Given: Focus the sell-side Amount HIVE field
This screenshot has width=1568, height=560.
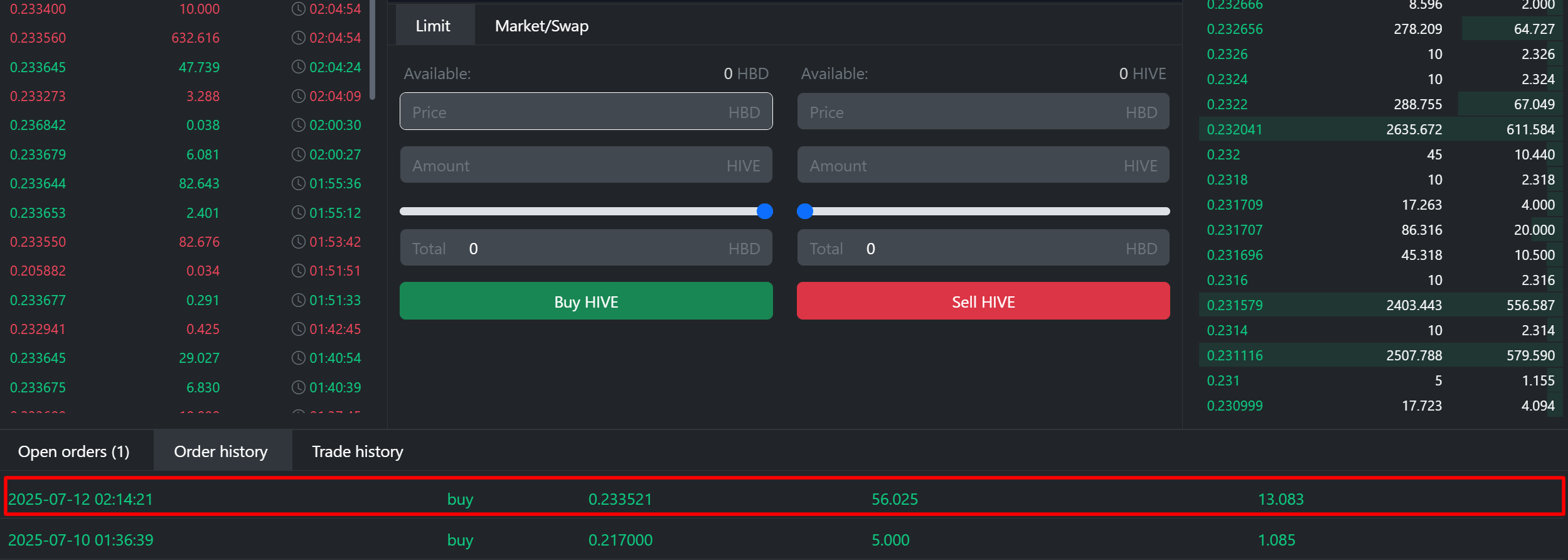Looking at the screenshot, I should 983,165.
